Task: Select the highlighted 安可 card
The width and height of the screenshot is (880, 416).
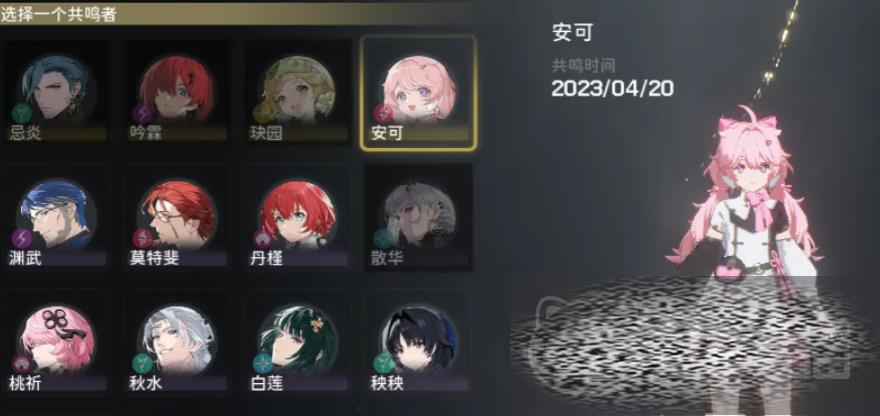Action: click(419, 93)
